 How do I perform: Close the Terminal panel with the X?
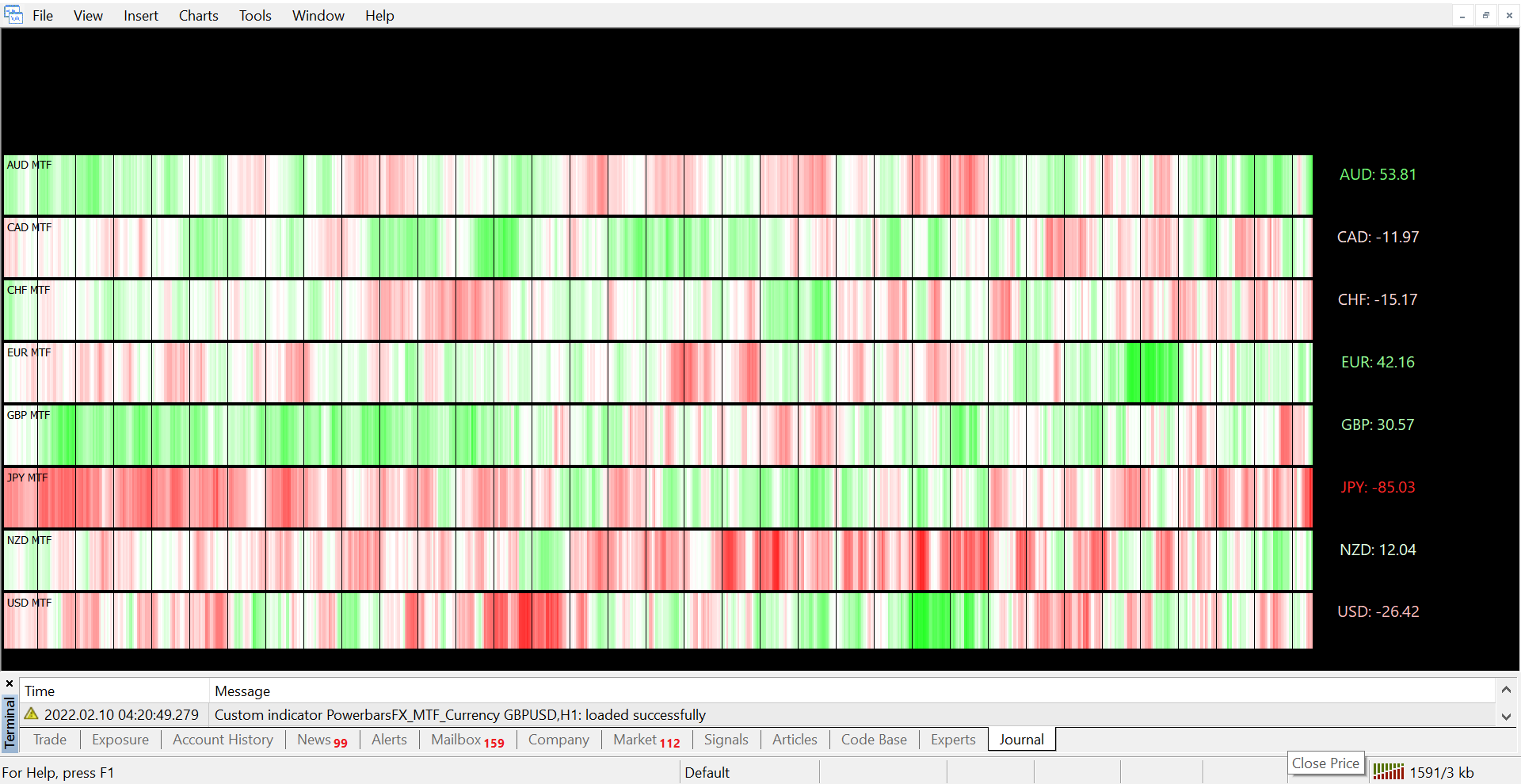(10, 683)
